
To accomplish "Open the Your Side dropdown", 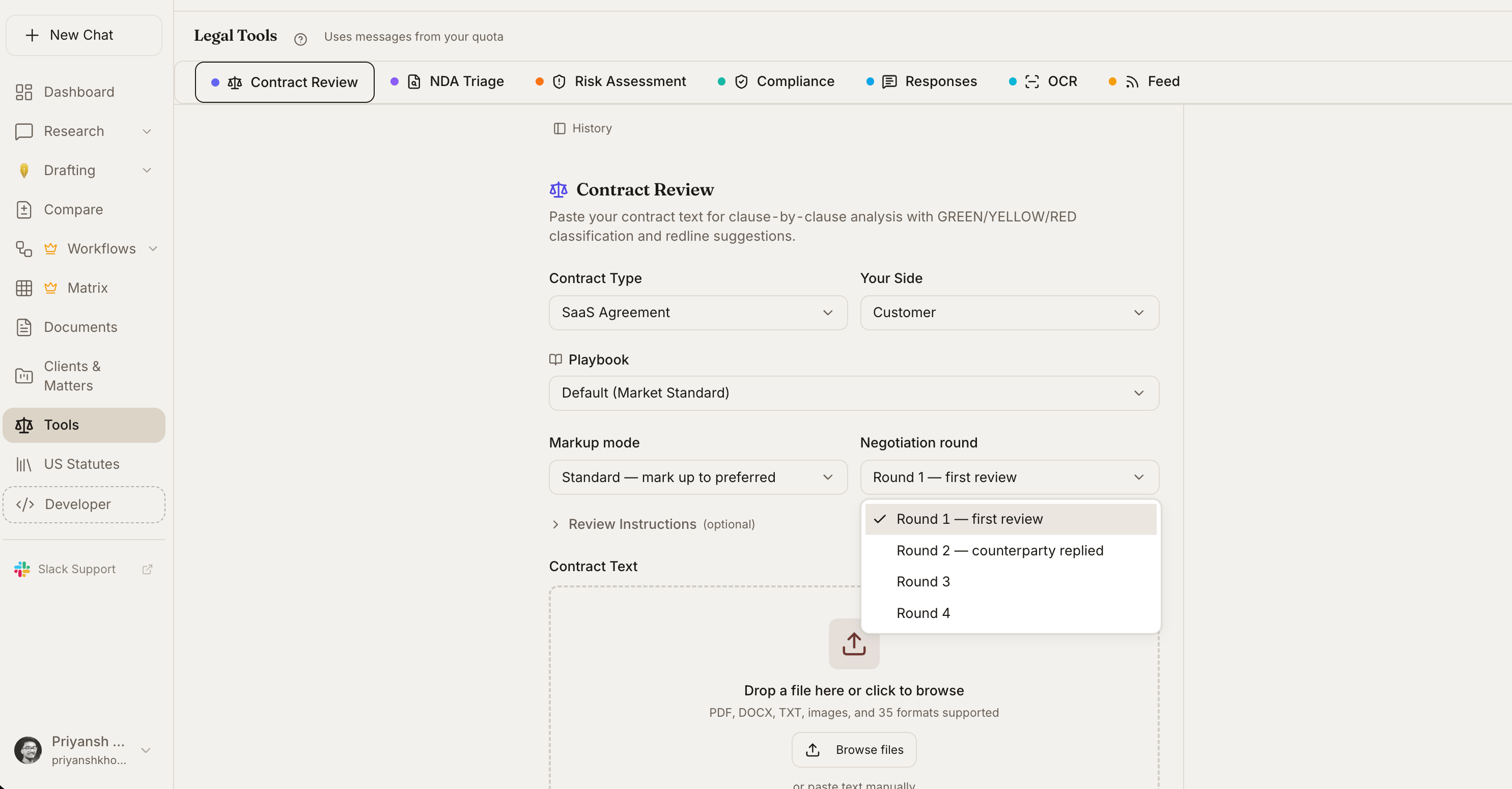I will click(x=1010, y=313).
